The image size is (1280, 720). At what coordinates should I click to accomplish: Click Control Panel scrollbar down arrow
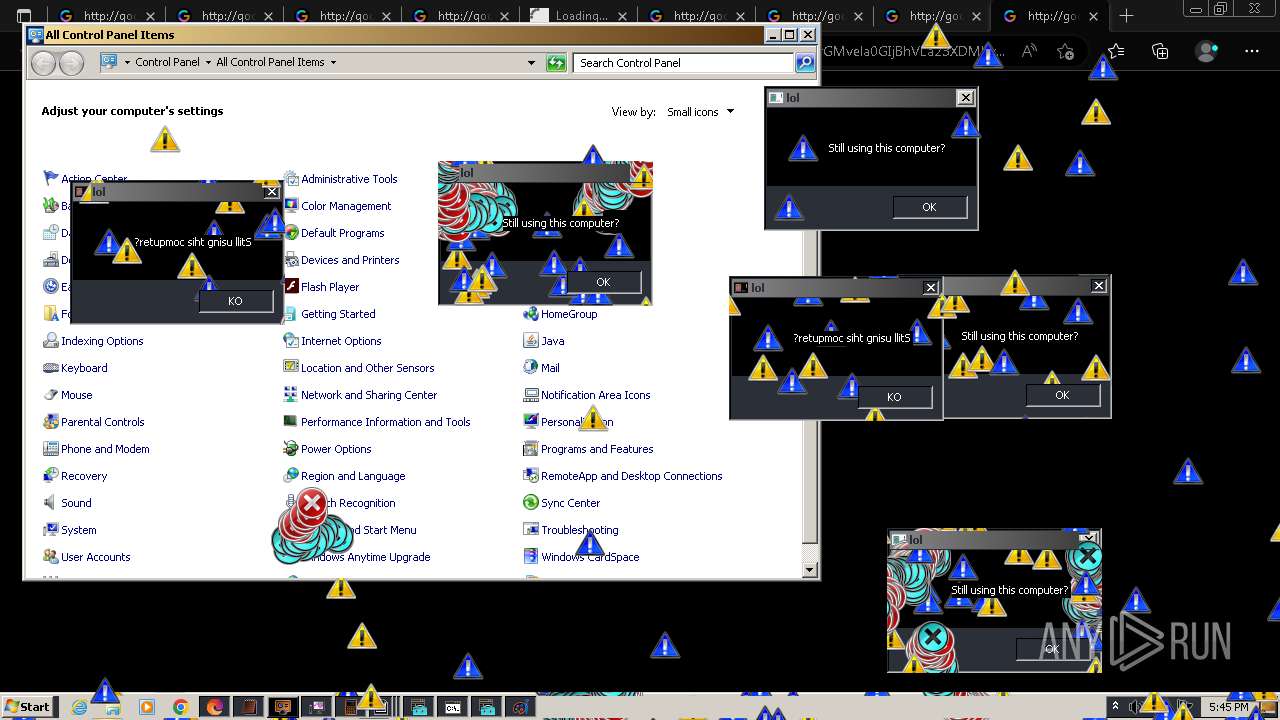[x=810, y=570]
